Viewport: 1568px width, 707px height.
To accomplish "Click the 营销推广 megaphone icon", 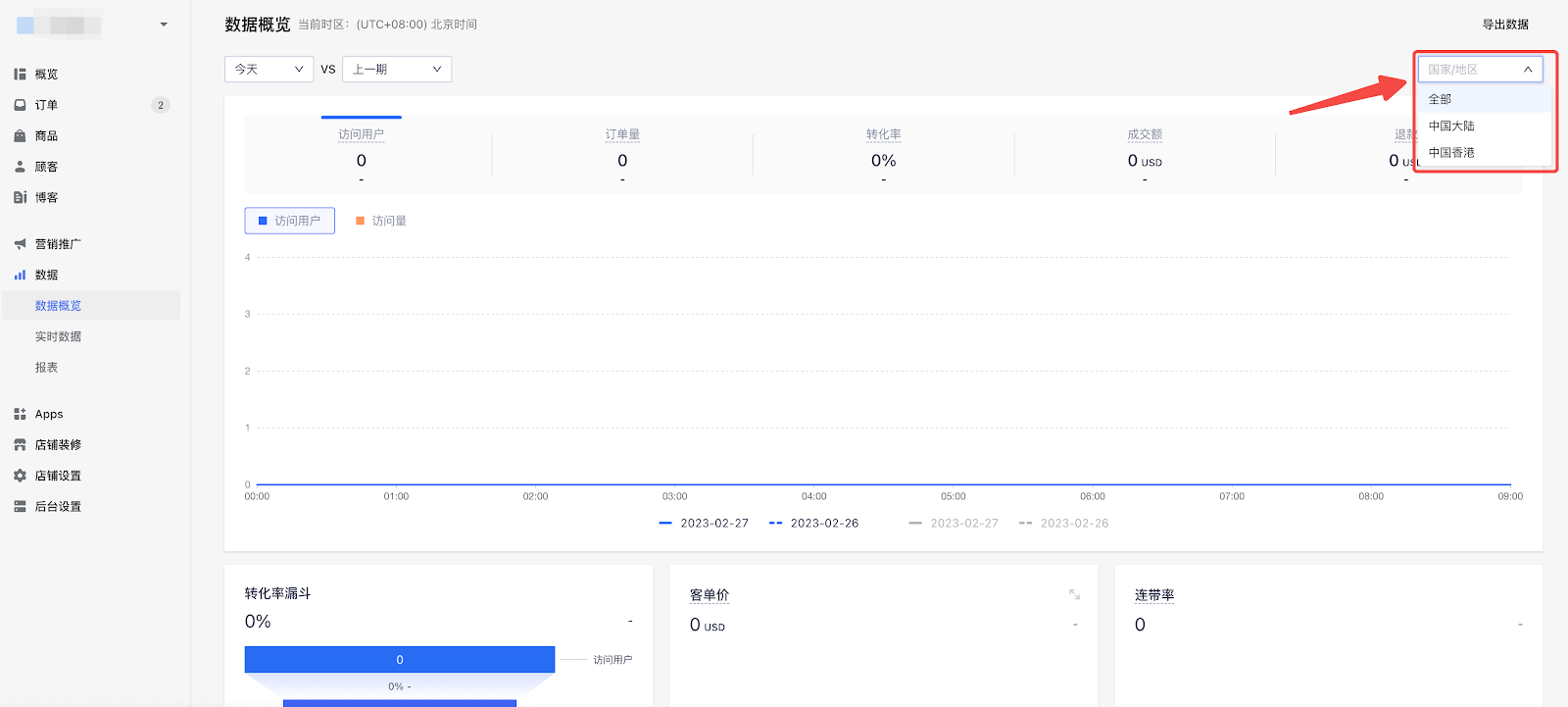I will (x=20, y=244).
